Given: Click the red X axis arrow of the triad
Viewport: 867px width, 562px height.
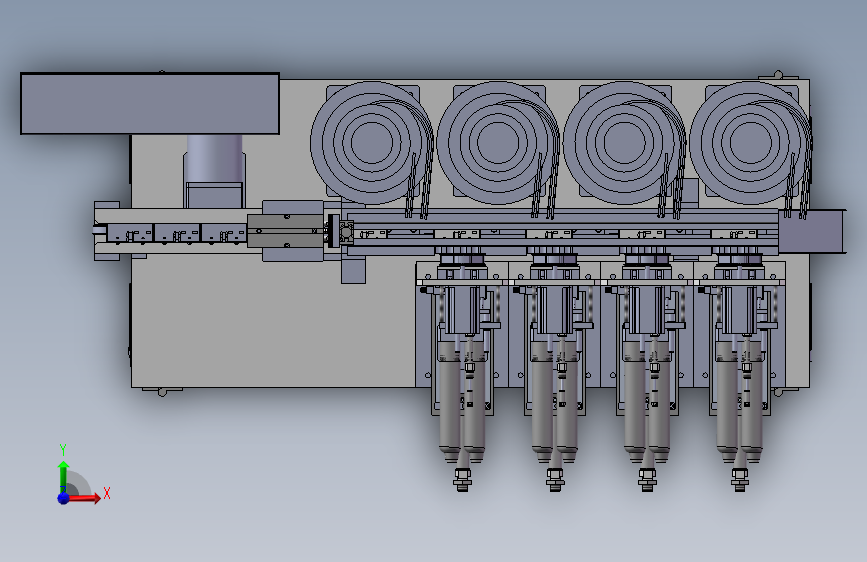Looking at the screenshot, I should 84,498.
